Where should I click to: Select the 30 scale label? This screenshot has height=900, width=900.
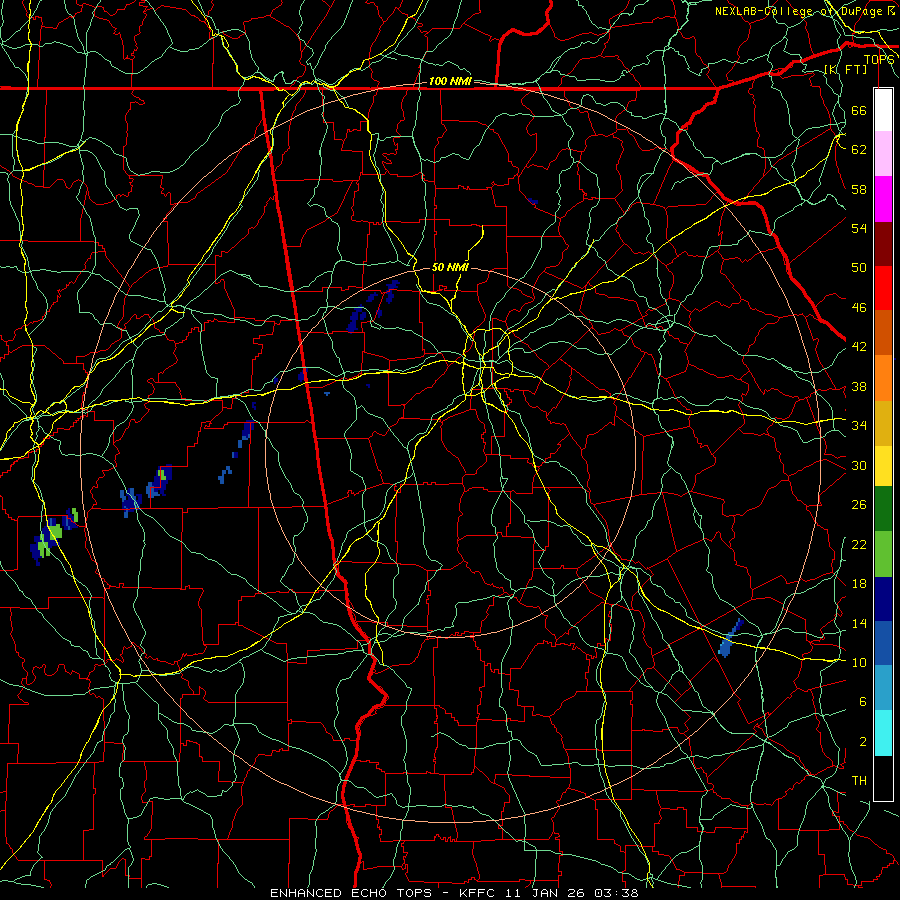tap(859, 465)
